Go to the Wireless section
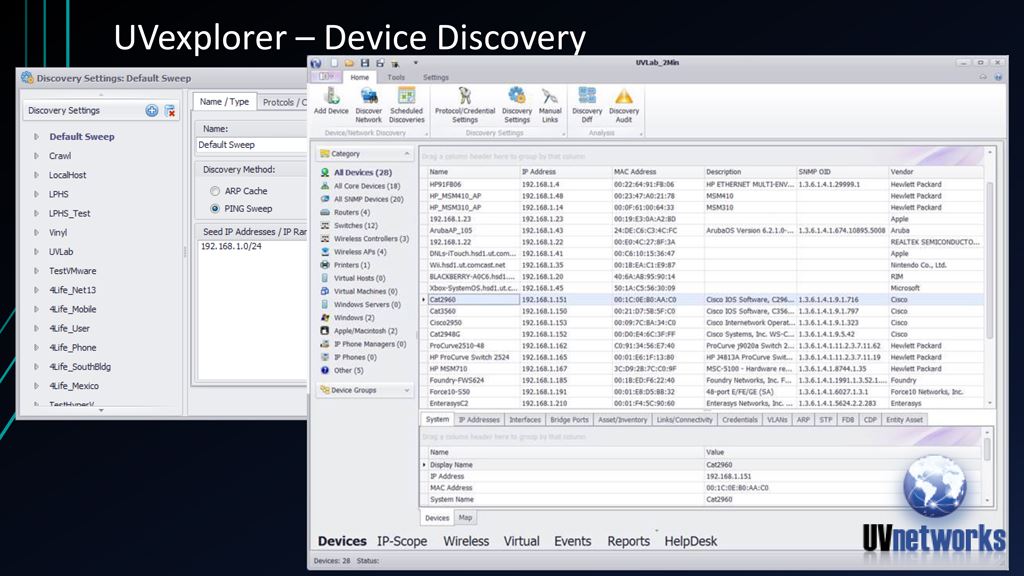Viewport: 1024px width, 576px height. pos(466,541)
